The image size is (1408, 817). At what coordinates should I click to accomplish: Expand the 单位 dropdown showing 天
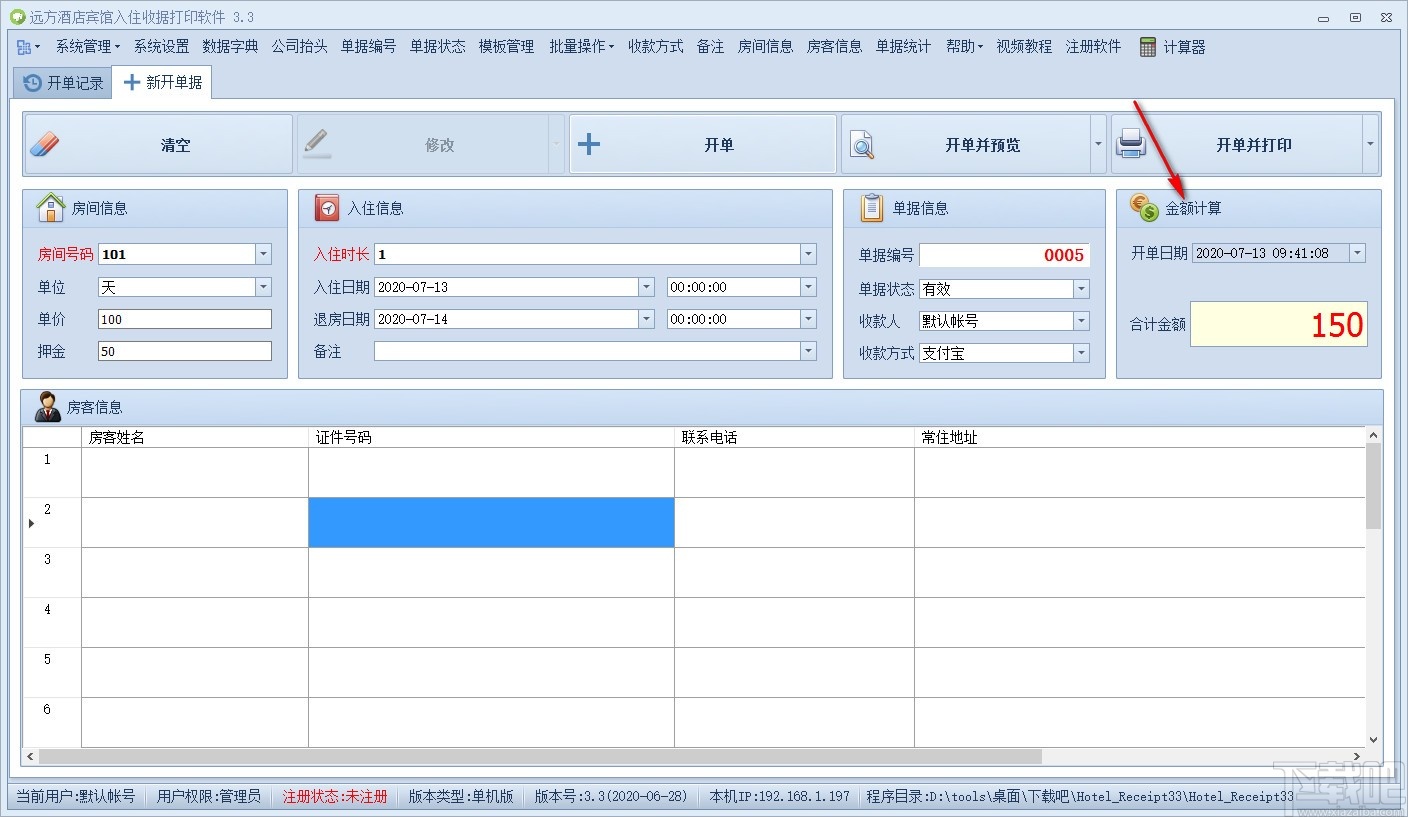click(263, 287)
